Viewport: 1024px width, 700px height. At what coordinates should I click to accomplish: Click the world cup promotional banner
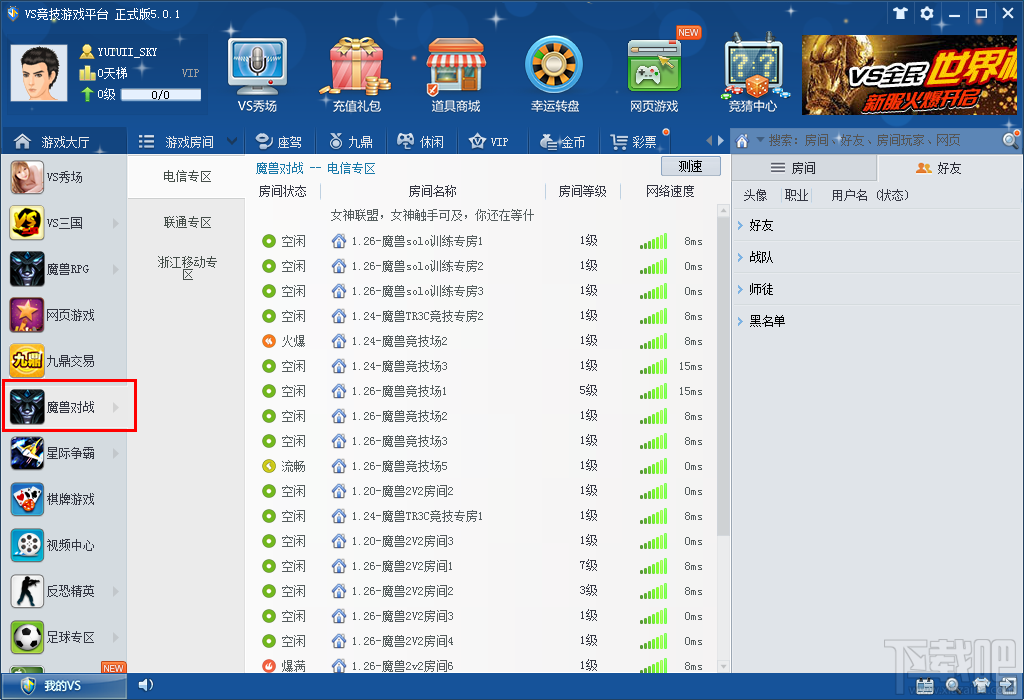tap(910, 74)
